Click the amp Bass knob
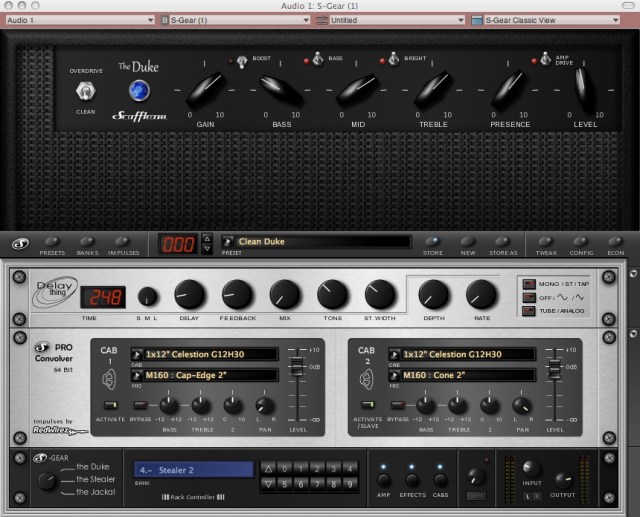The height and width of the screenshot is (517, 640). click(281, 90)
